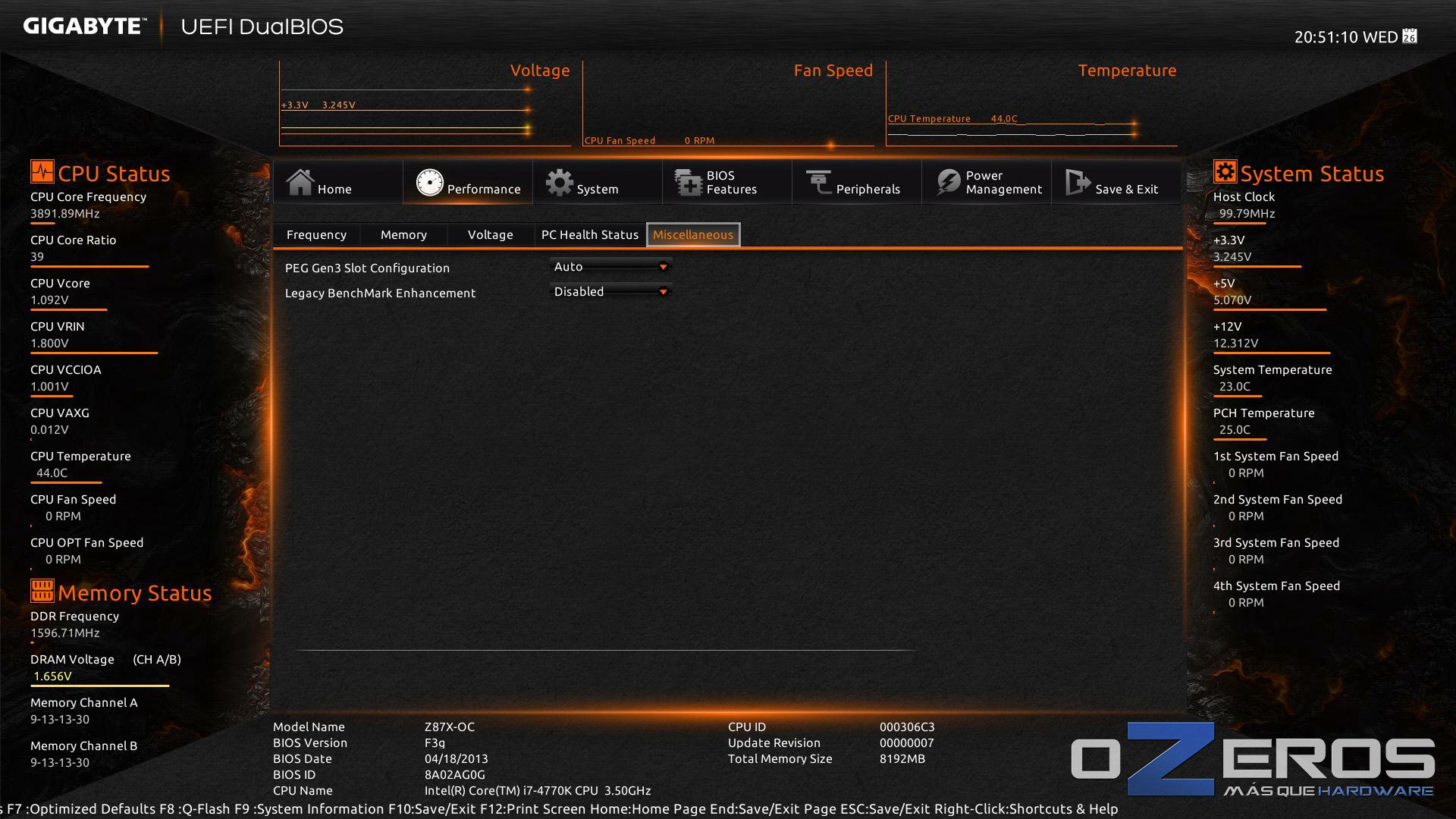
Task: Click the Memory Status RAM icon
Action: [x=42, y=591]
